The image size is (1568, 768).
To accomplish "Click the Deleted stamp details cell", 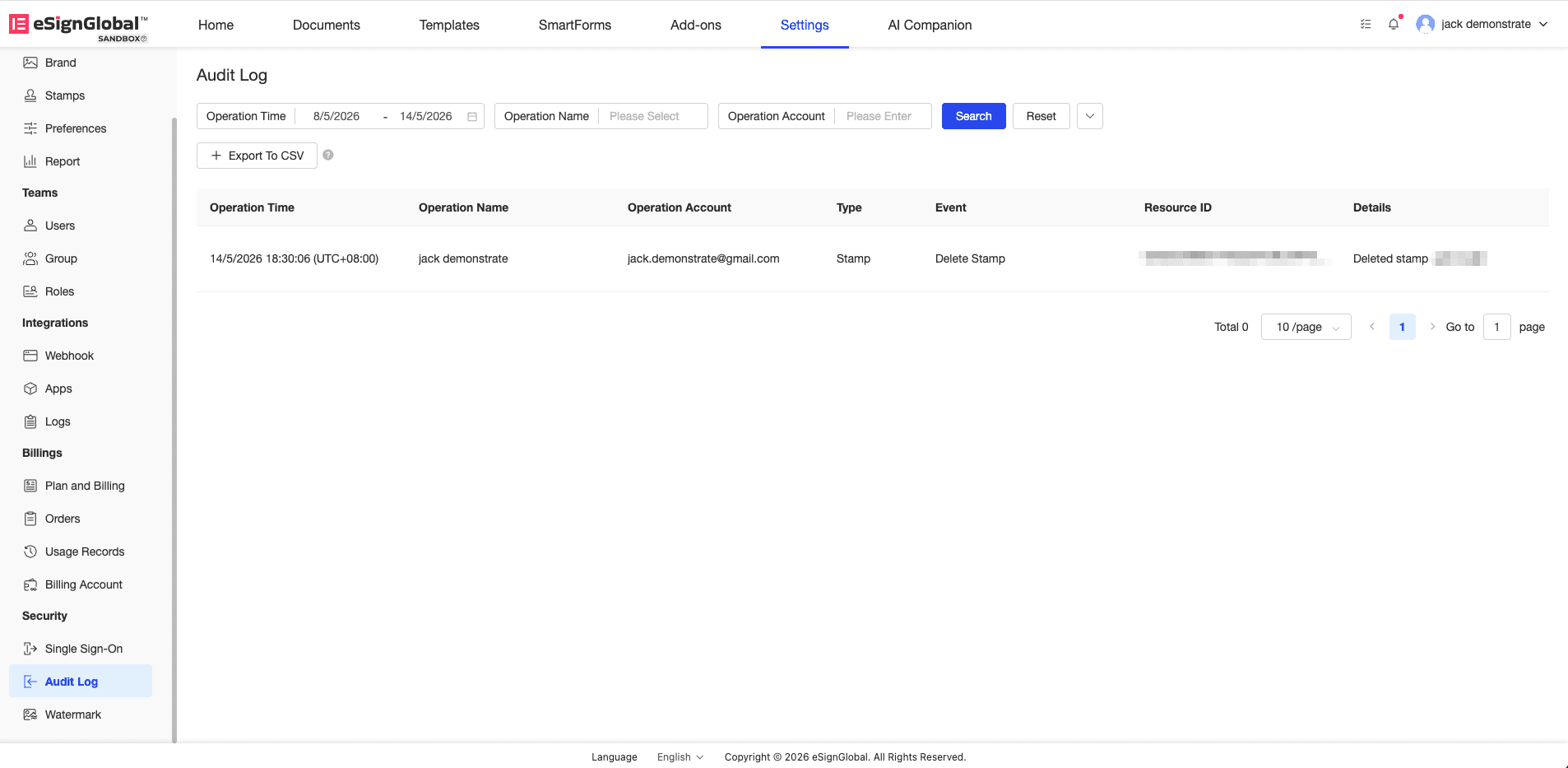I will 1420,258.
